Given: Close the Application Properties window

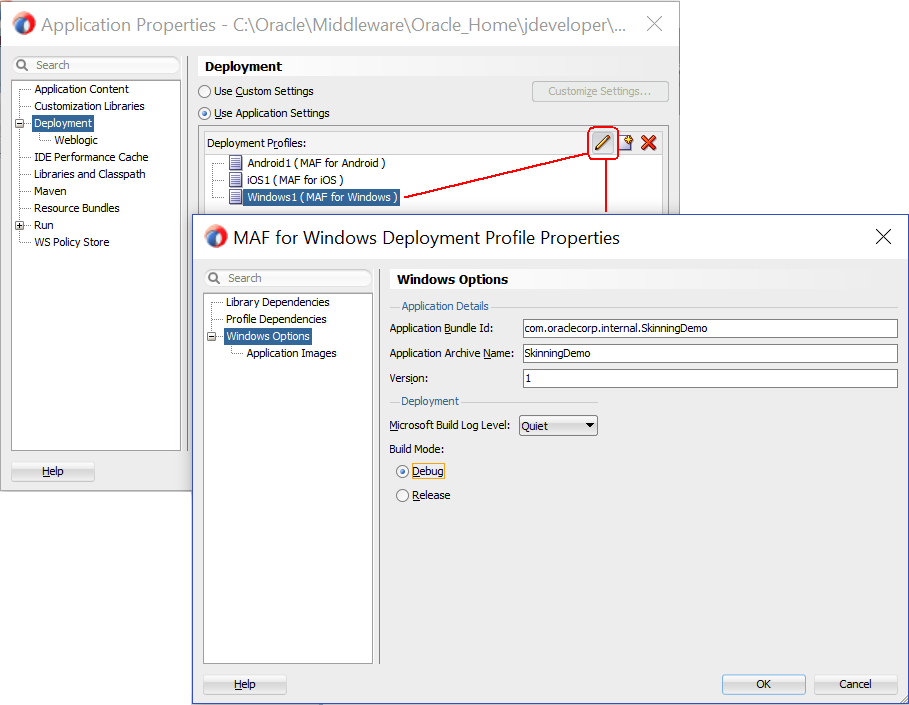Looking at the screenshot, I should (654, 24).
